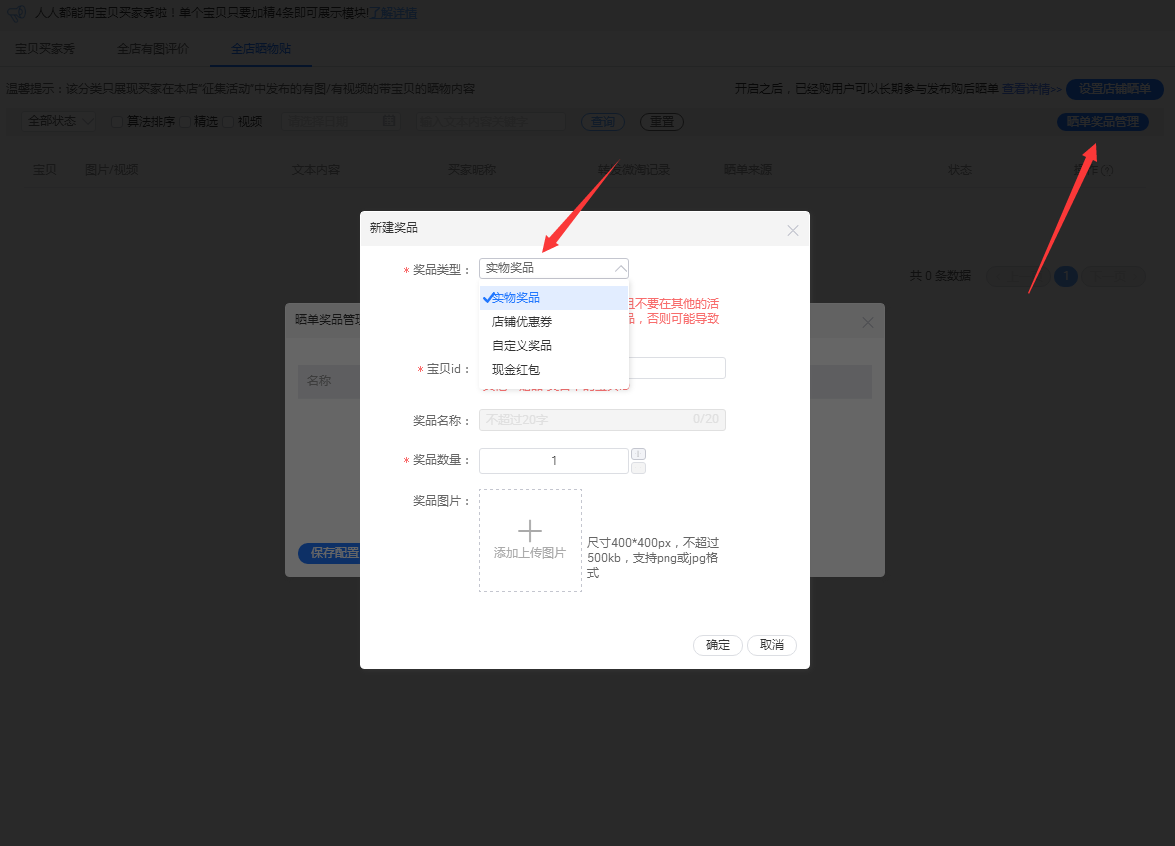Choose 店铺优惠券 from the dropdown list
Viewport: 1175px width, 846px height.
pos(521,322)
